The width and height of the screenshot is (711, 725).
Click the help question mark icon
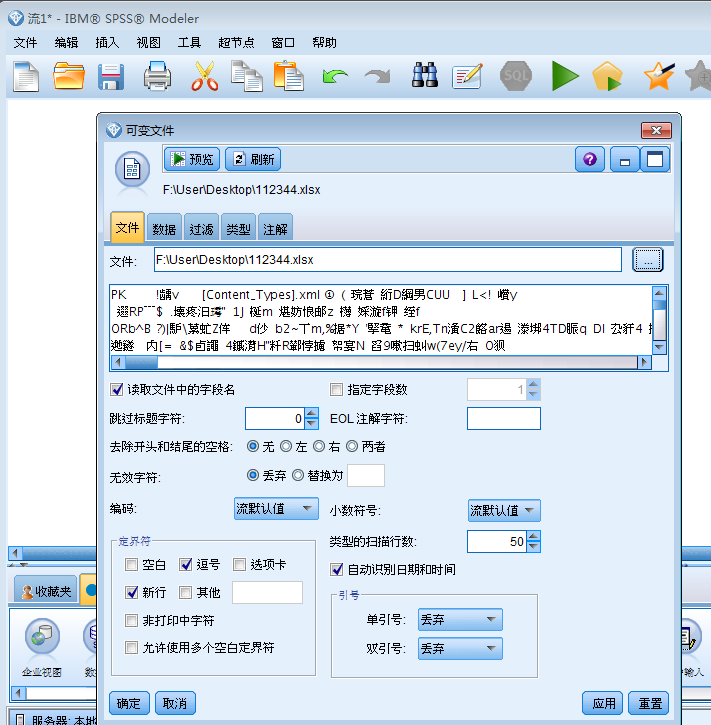(x=589, y=160)
